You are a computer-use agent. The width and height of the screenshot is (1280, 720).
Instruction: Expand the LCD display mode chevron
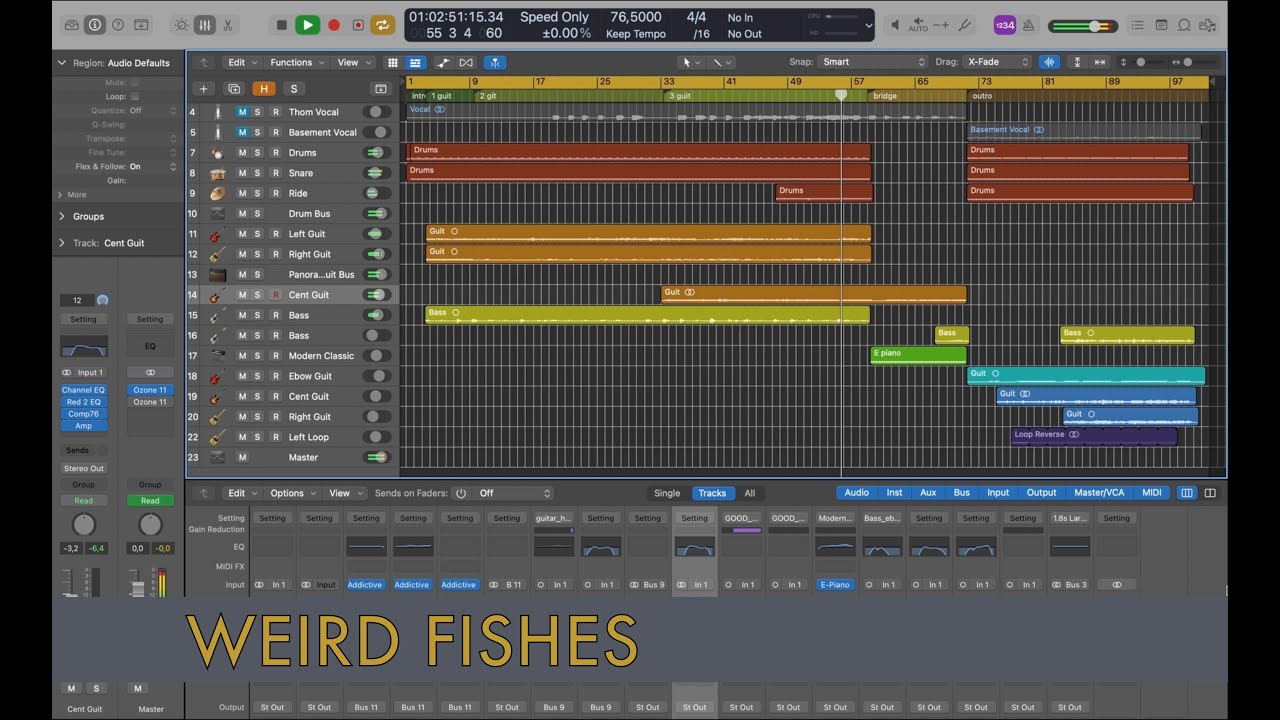868,25
